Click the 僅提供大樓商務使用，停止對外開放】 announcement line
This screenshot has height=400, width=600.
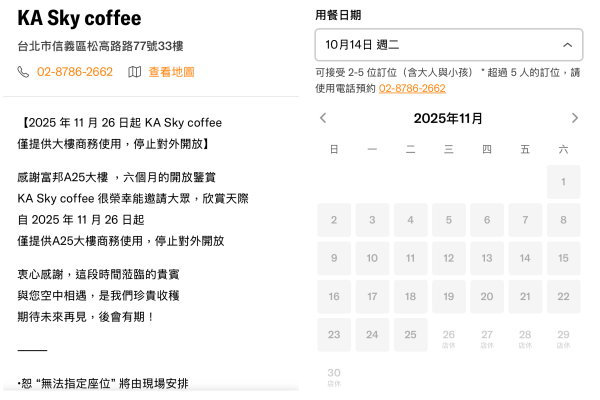(113, 144)
